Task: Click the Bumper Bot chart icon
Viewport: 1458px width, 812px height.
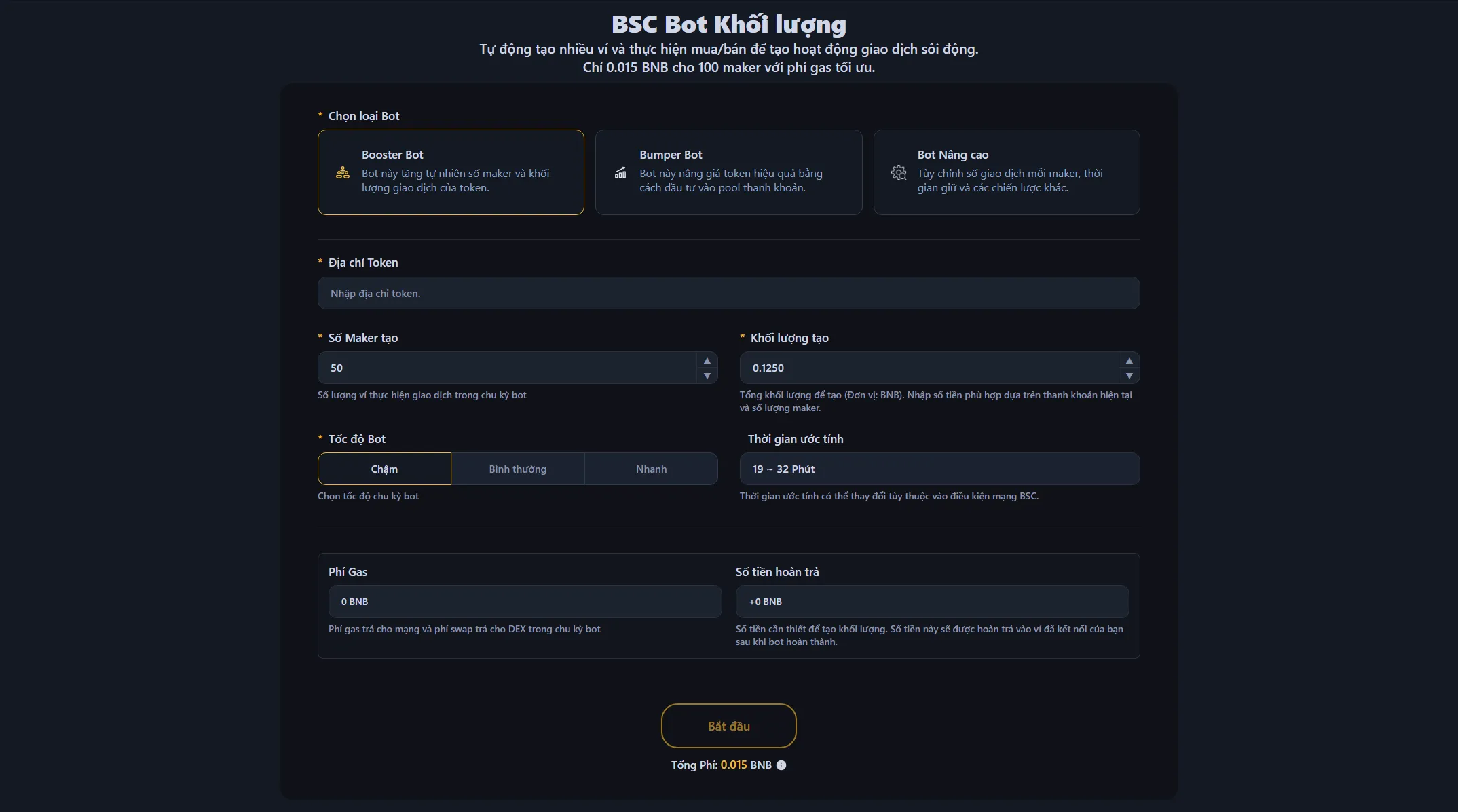Action: [620, 173]
